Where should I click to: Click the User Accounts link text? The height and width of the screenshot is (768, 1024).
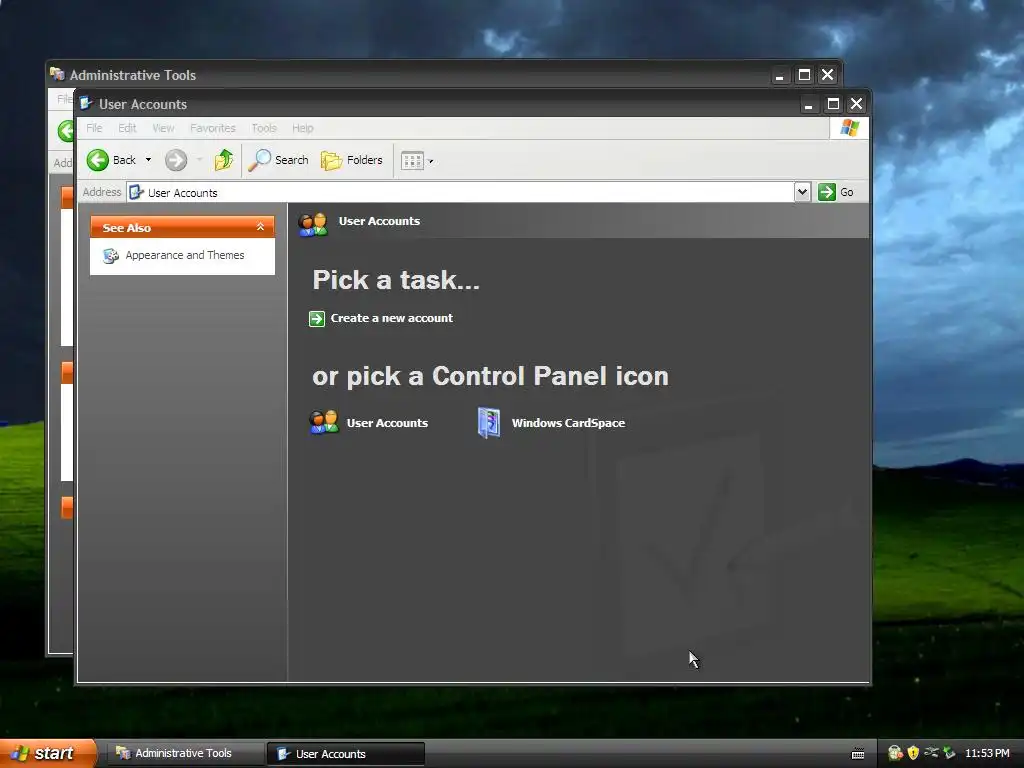pyautogui.click(x=387, y=423)
